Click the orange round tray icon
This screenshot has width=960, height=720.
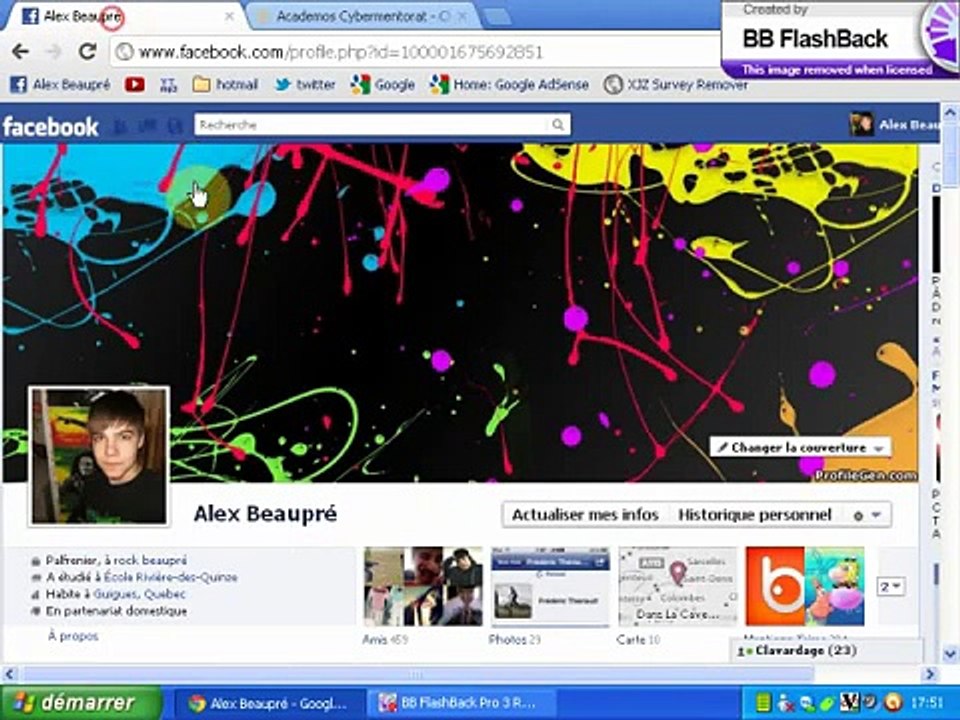[893, 702]
